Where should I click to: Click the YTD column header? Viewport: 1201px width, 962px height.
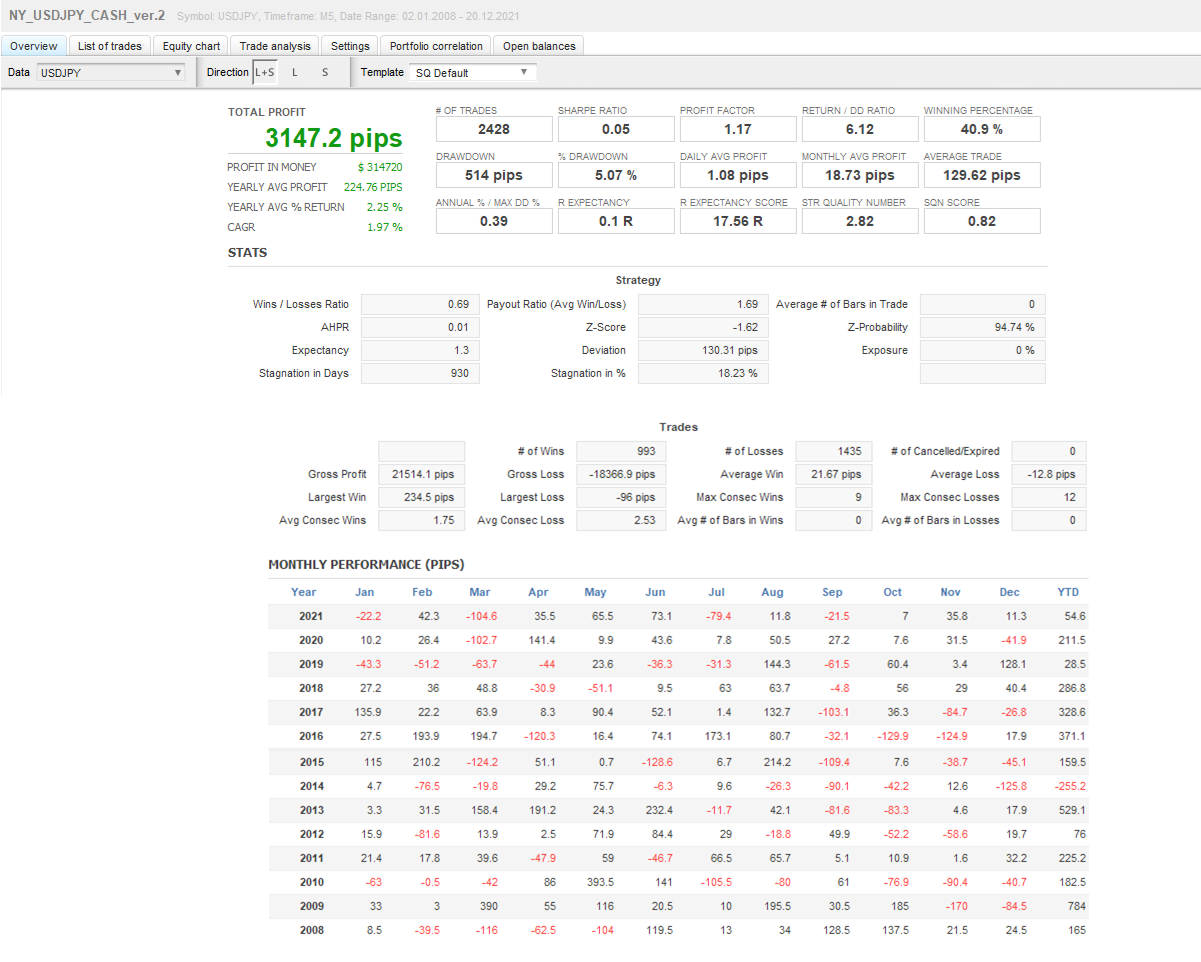pyautogui.click(x=1068, y=592)
